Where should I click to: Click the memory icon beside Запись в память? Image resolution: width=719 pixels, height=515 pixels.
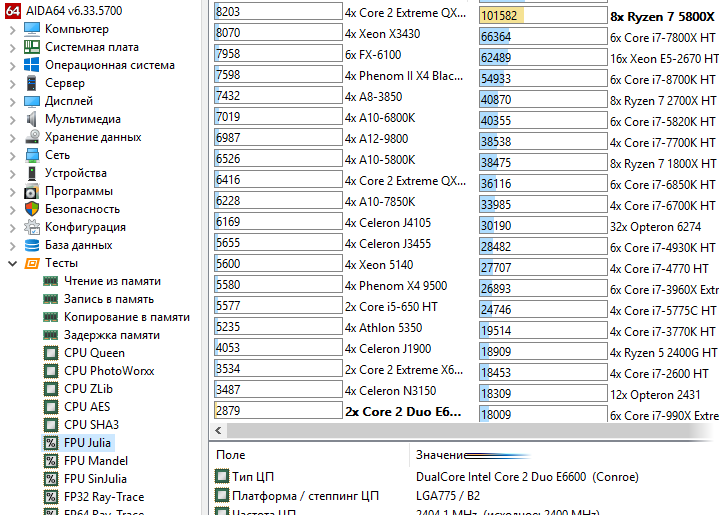point(50,299)
